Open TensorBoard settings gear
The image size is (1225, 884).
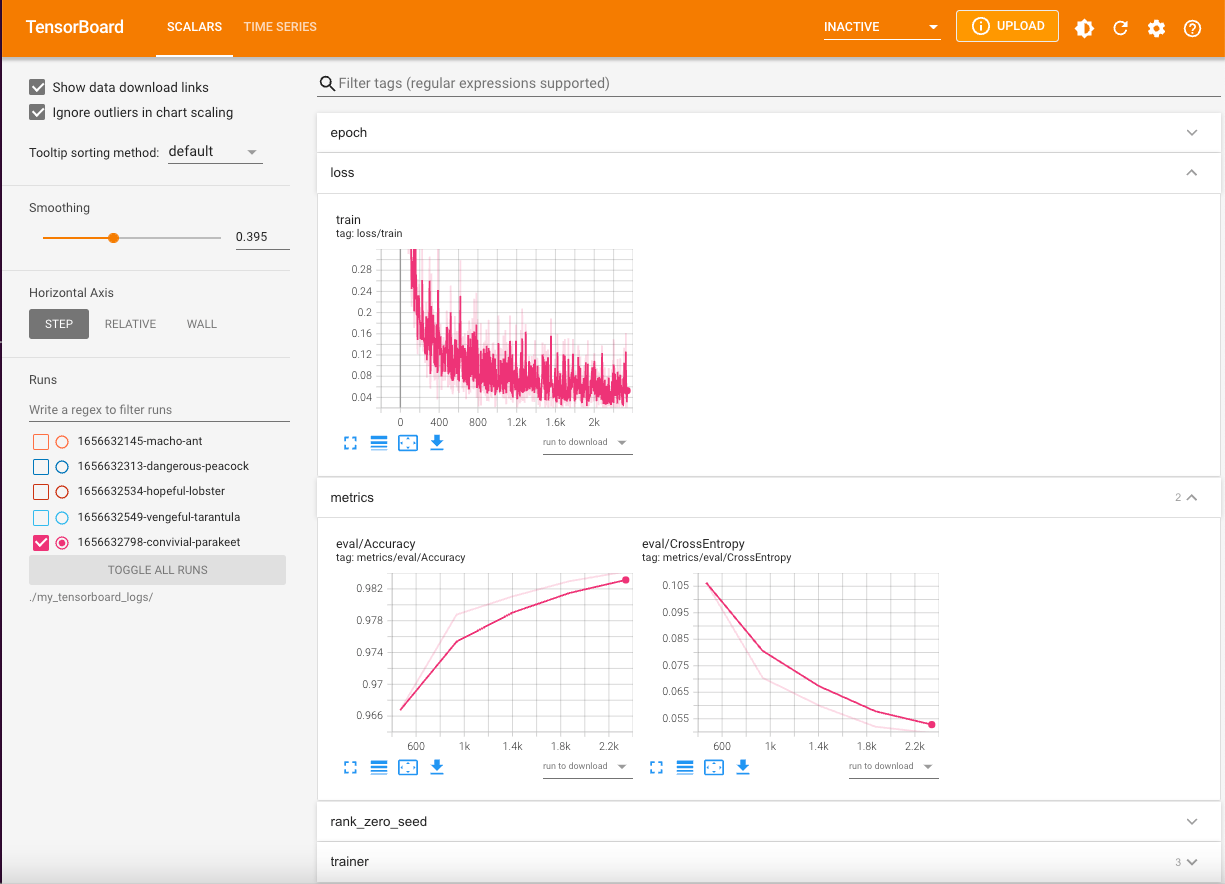[x=1156, y=28]
